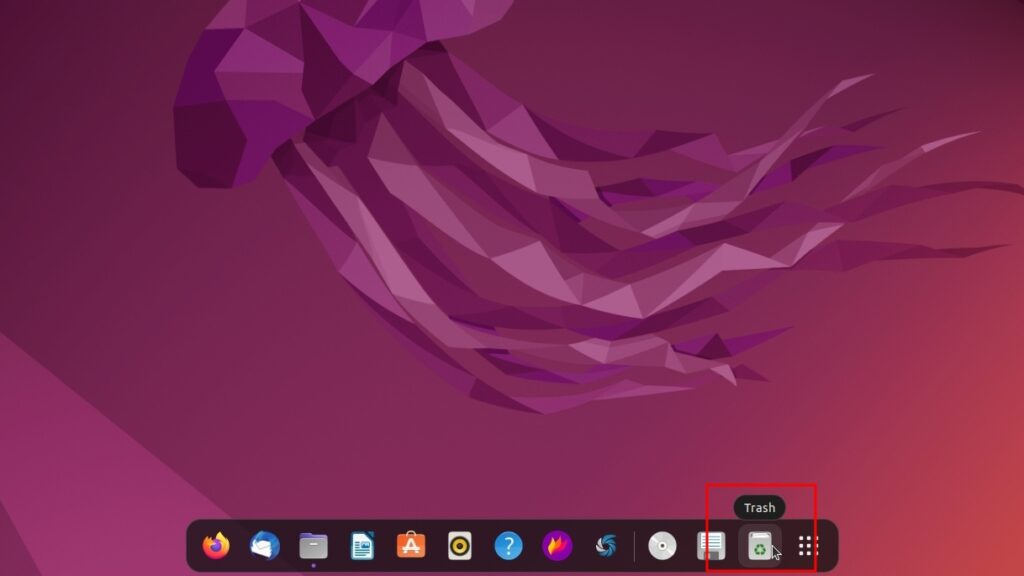
Task: Open the blue shutter-spiral application
Action: (606, 544)
